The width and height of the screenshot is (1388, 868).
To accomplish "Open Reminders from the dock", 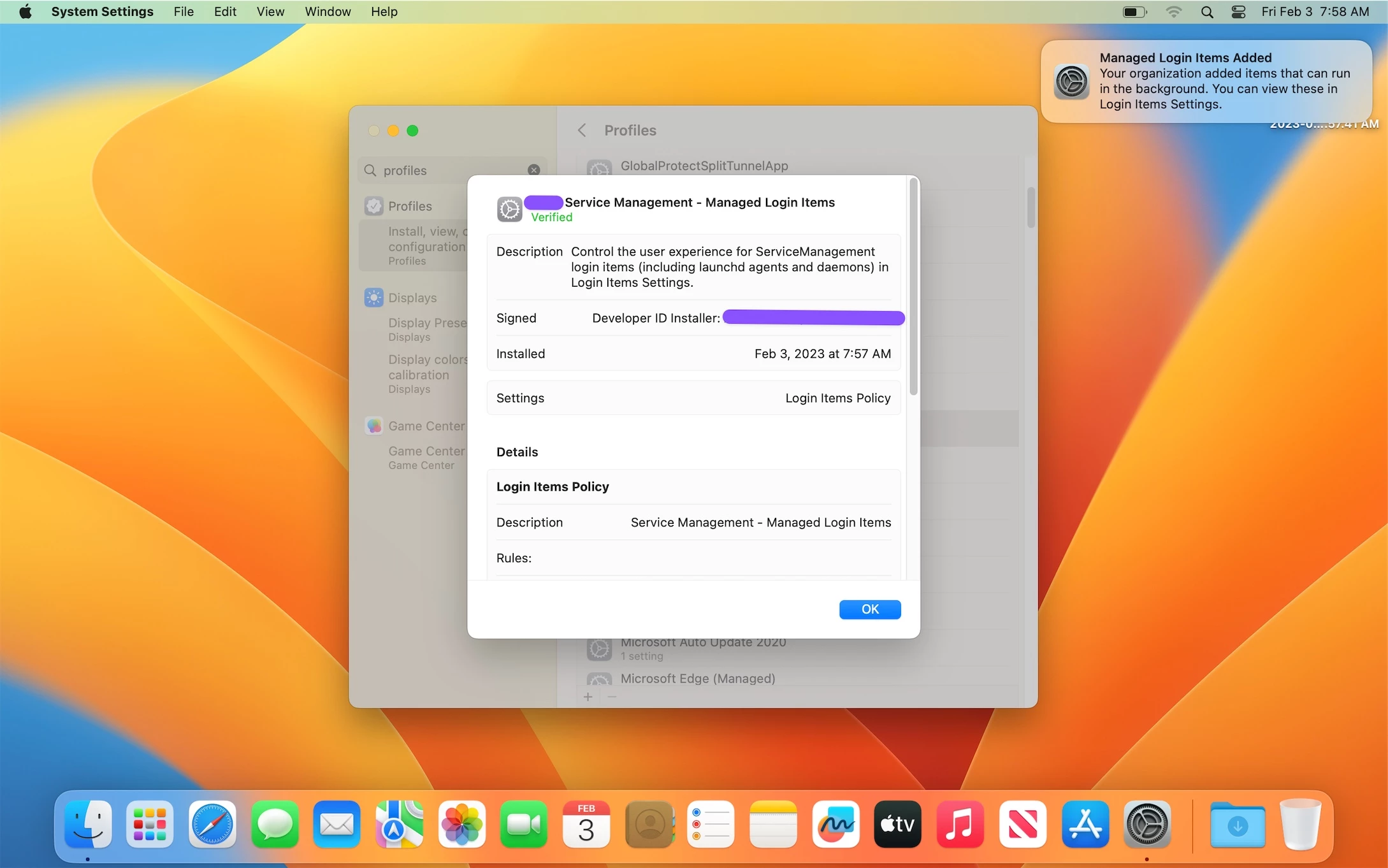I will click(711, 825).
